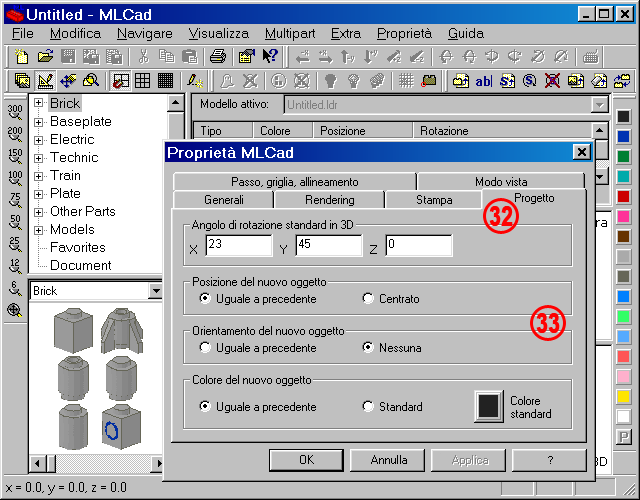The image size is (640, 500).
Task: Click the 'P' more colors icon
Action: (x=623, y=437)
